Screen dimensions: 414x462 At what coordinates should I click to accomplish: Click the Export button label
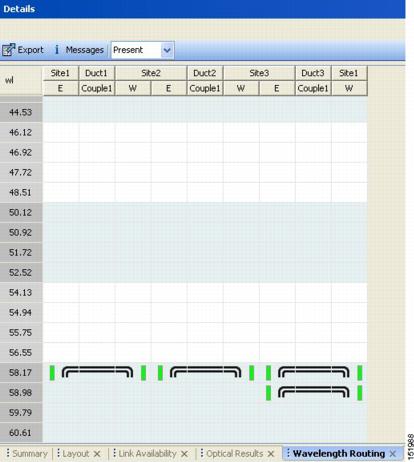pos(30,50)
